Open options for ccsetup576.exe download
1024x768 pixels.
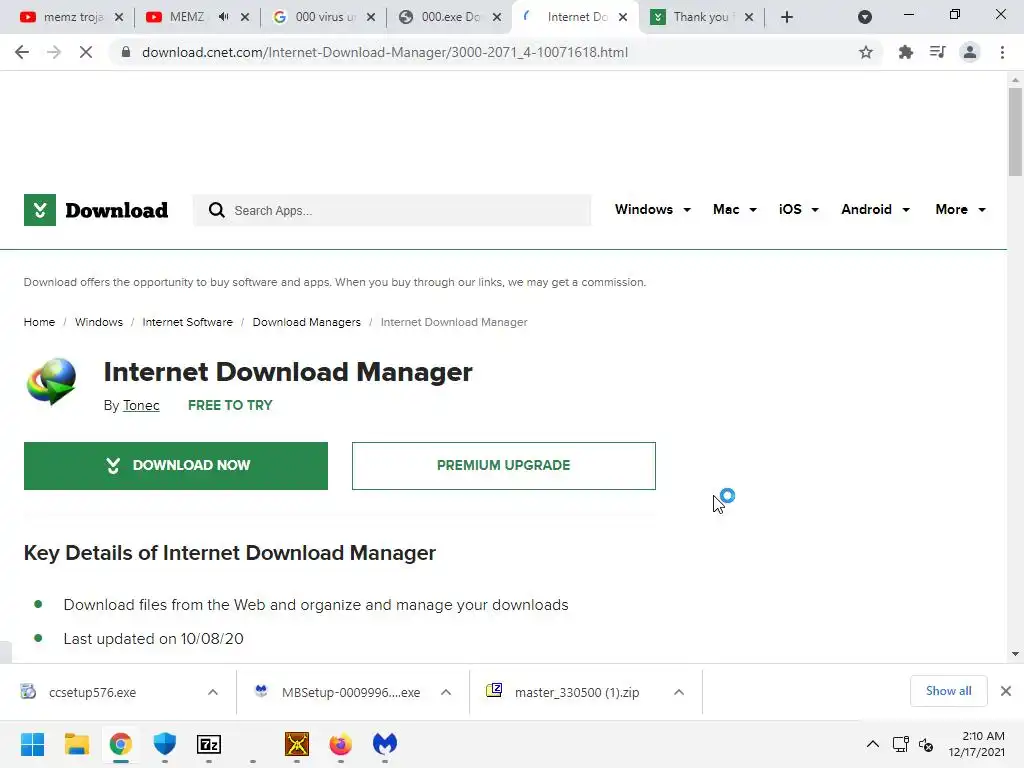[213, 692]
